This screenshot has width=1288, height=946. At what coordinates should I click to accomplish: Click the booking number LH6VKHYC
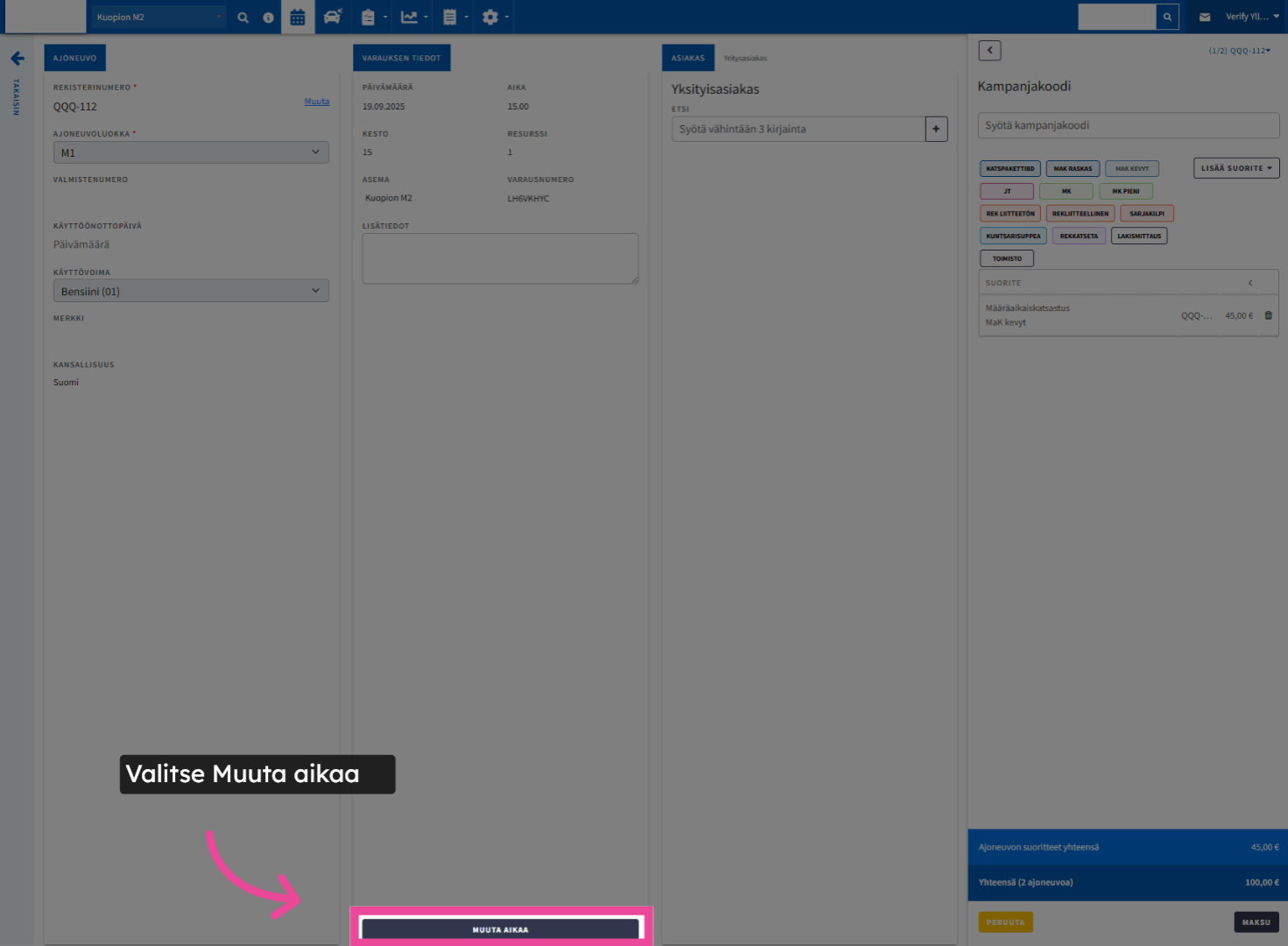click(x=528, y=199)
